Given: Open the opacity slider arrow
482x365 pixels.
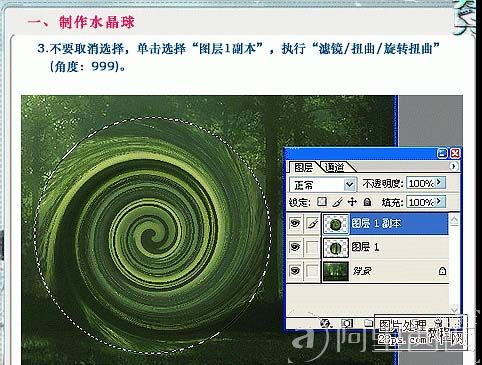Looking at the screenshot, I should click(440, 183).
